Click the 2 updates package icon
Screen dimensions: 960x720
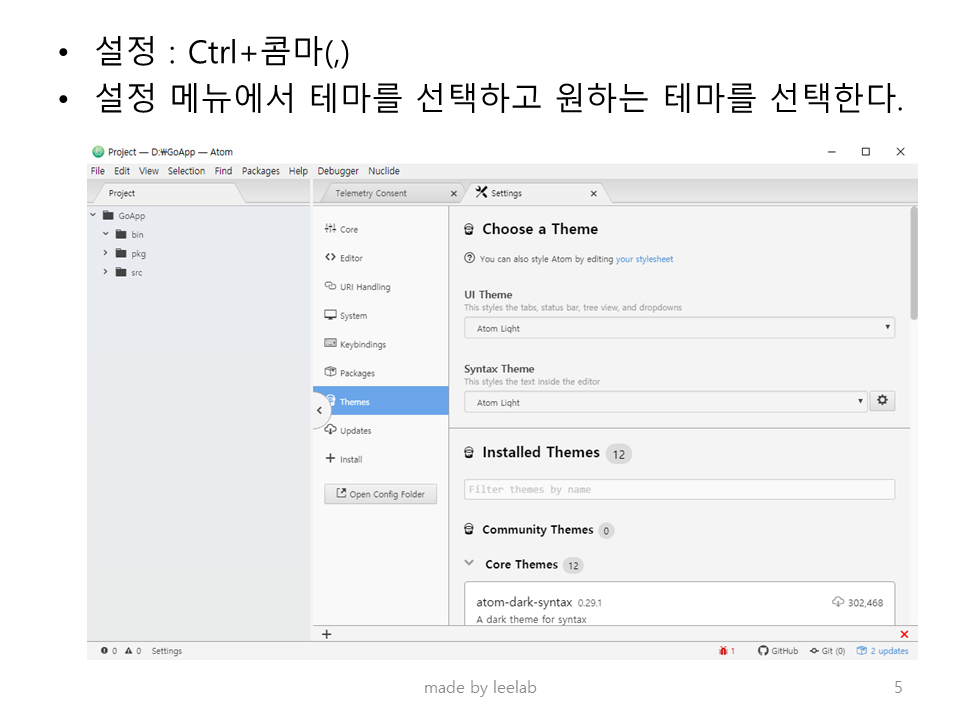pyautogui.click(x=882, y=651)
